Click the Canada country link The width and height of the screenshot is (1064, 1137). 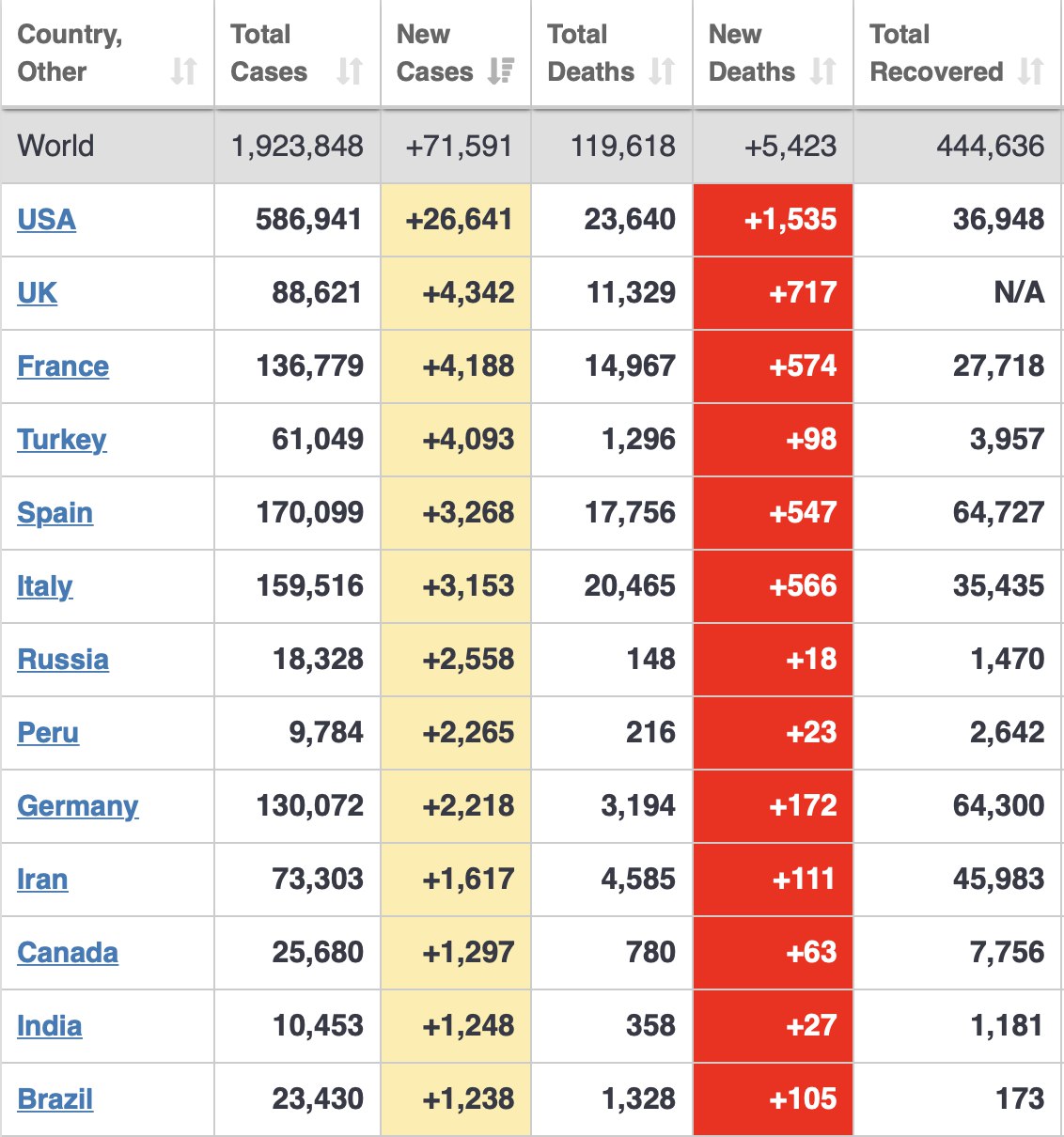(x=68, y=953)
